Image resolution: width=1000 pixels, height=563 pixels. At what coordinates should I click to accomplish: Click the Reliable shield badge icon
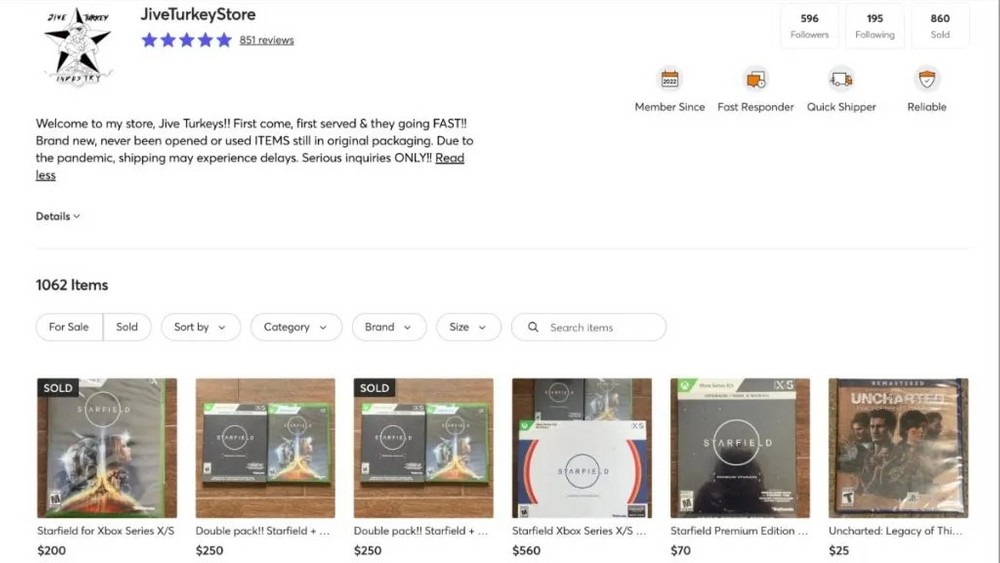tap(927, 79)
